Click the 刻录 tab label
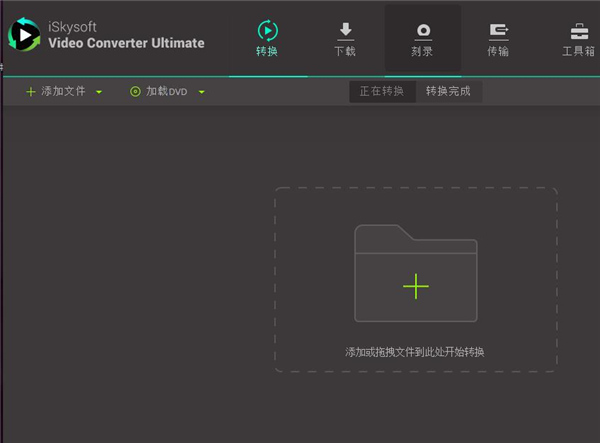The width and height of the screenshot is (600, 443). tap(422, 51)
